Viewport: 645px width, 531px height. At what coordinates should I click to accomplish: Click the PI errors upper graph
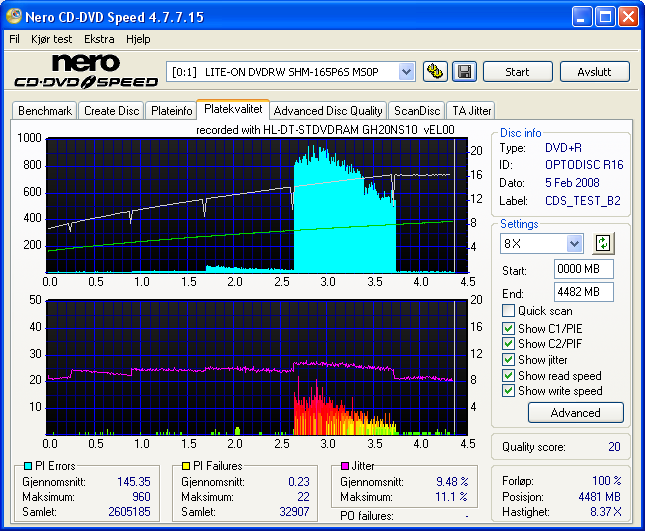click(x=257, y=205)
